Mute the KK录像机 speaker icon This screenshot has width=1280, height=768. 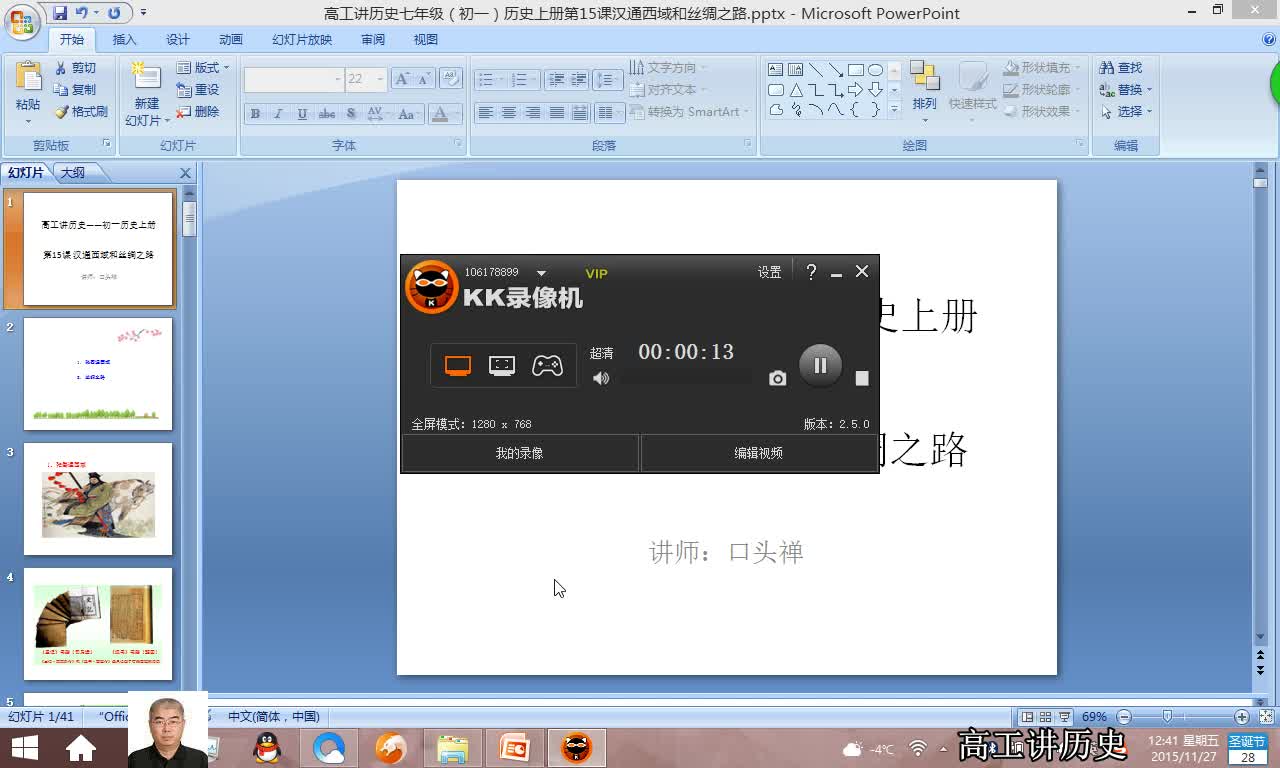(600, 378)
